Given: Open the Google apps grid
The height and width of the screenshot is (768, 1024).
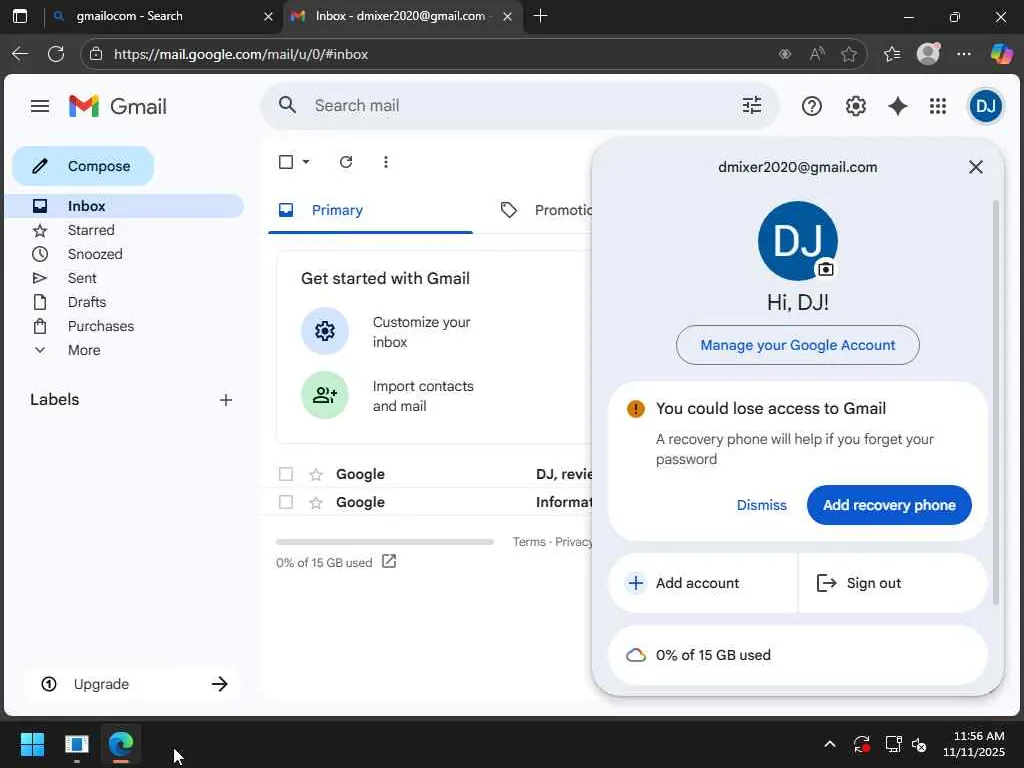Looking at the screenshot, I should pyautogui.click(x=938, y=106).
